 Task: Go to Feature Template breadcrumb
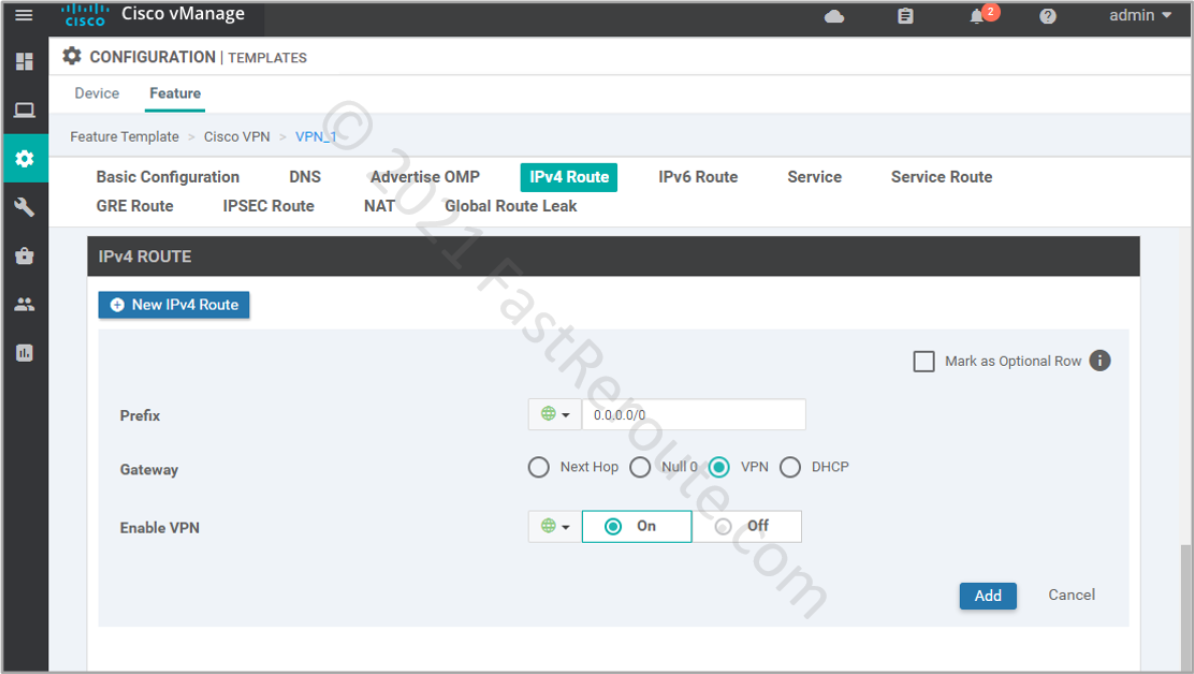point(124,136)
